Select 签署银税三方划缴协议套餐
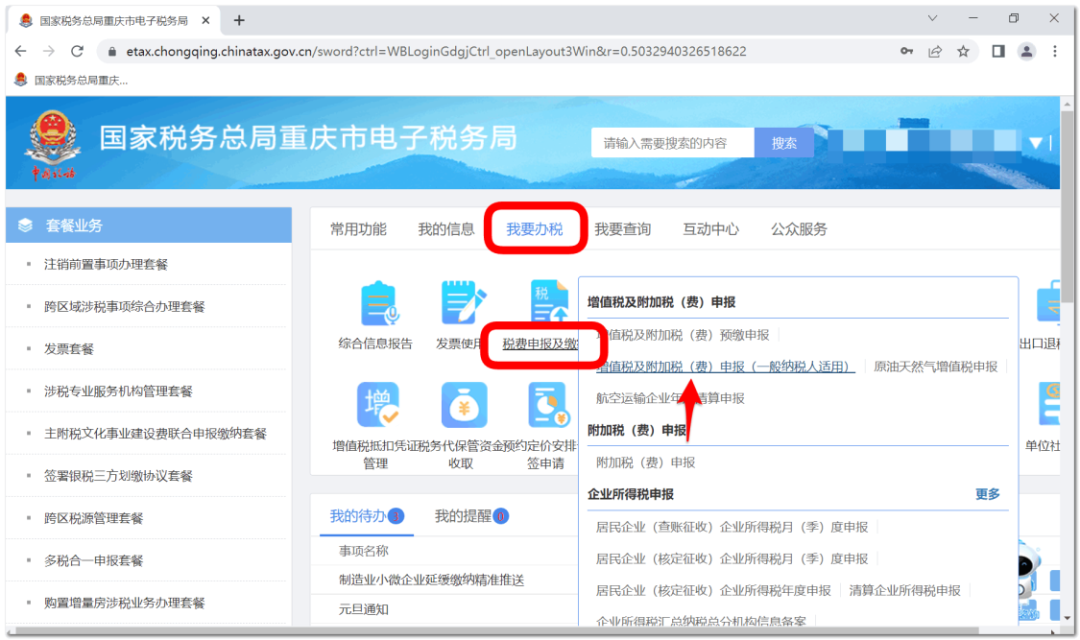 (118, 476)
